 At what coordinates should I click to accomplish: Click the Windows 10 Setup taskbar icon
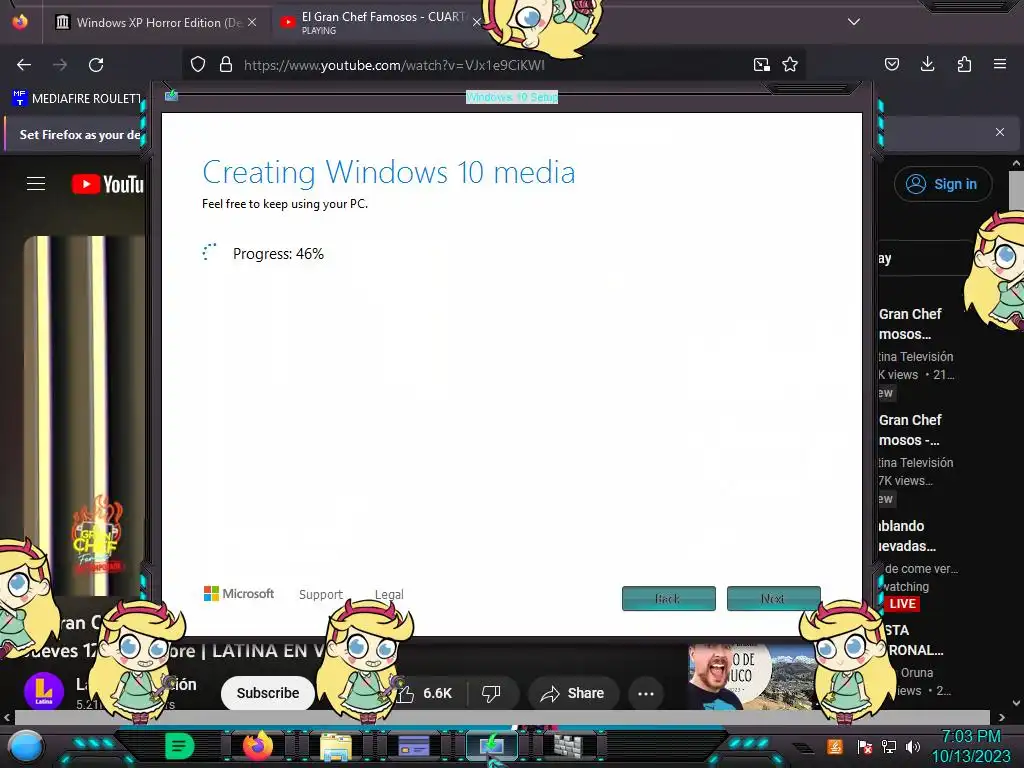(492, 746)
